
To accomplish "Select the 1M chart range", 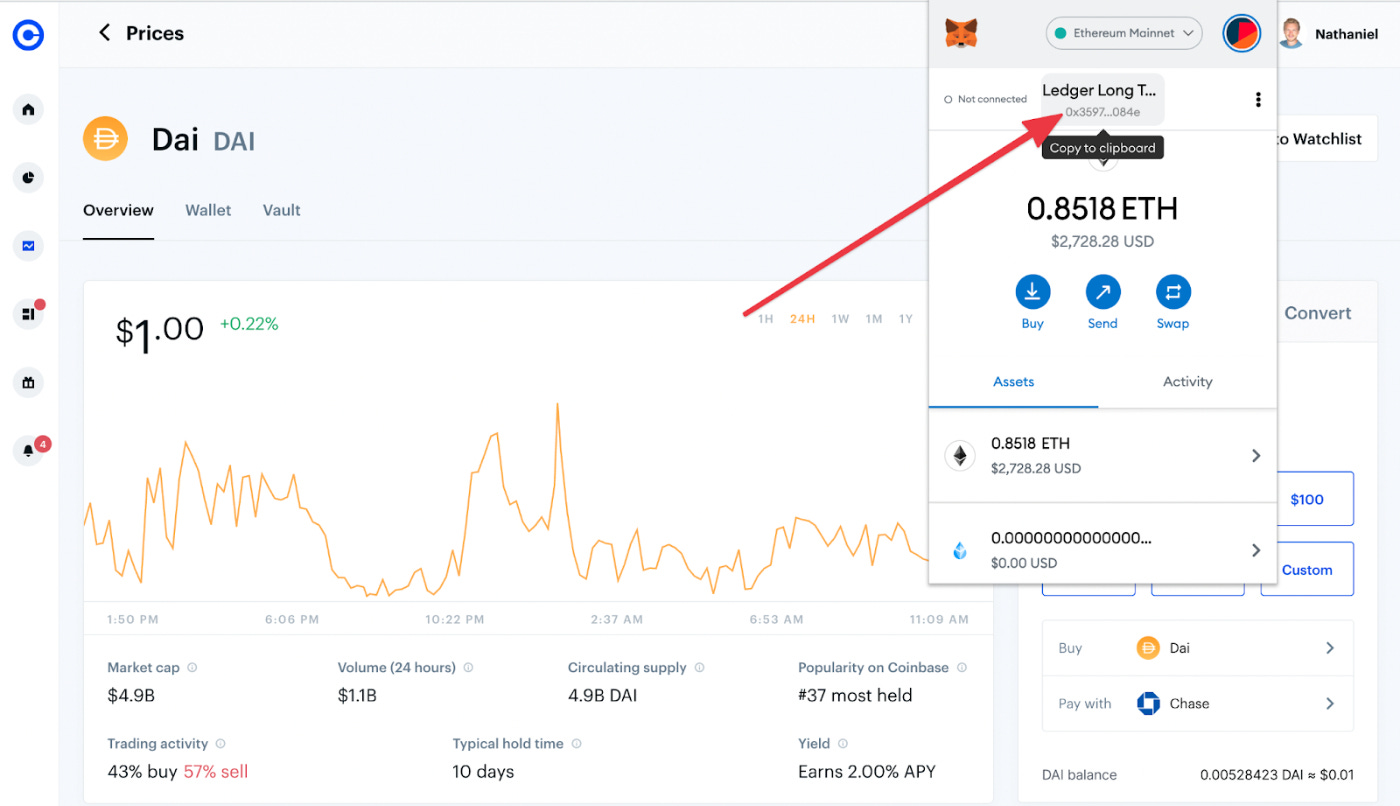I will pyautogui.click(x=874, y=319).
